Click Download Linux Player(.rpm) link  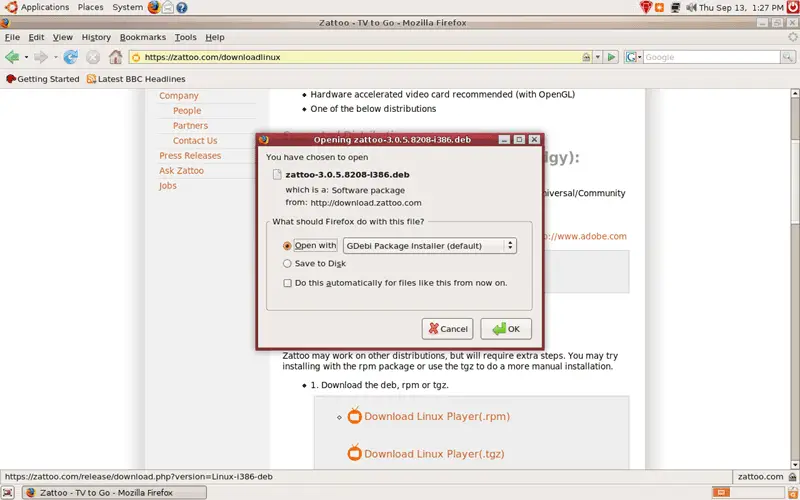(437, 416)
